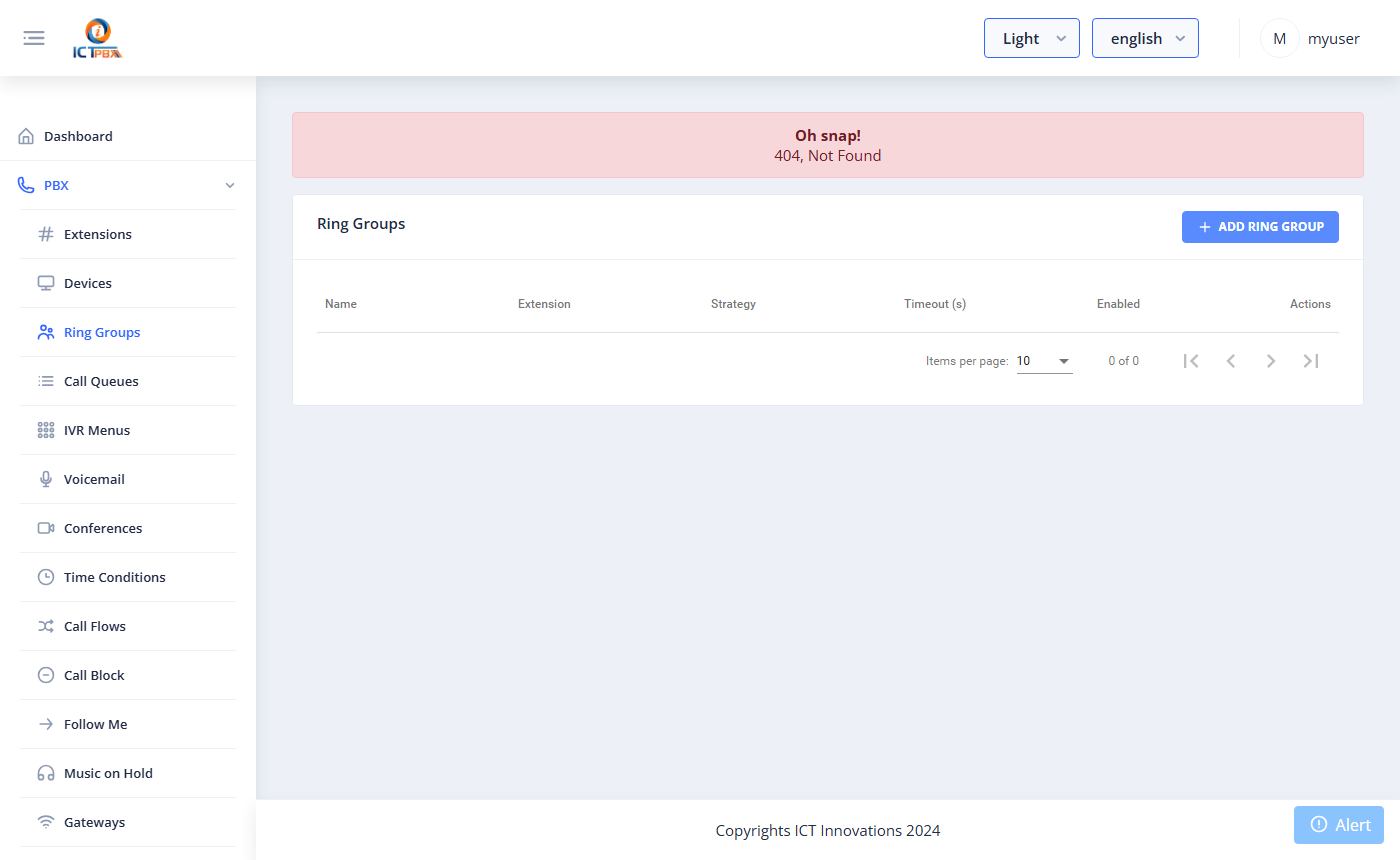Click the ICT PBX logo
The height and width of the screenshot is (860, 1400).
coord(97,39)
